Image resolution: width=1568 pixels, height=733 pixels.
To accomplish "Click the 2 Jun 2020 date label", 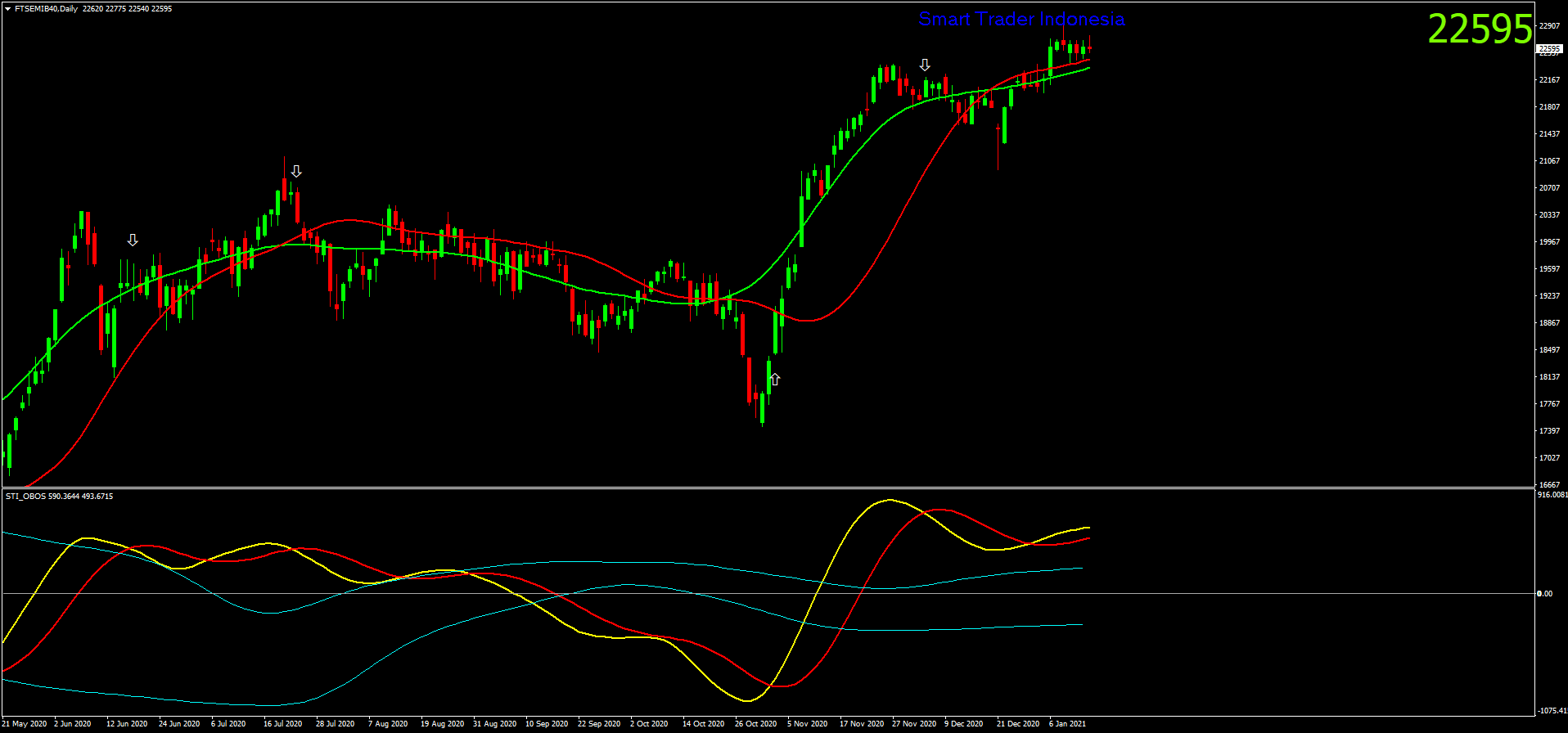I will click(73, 724).
